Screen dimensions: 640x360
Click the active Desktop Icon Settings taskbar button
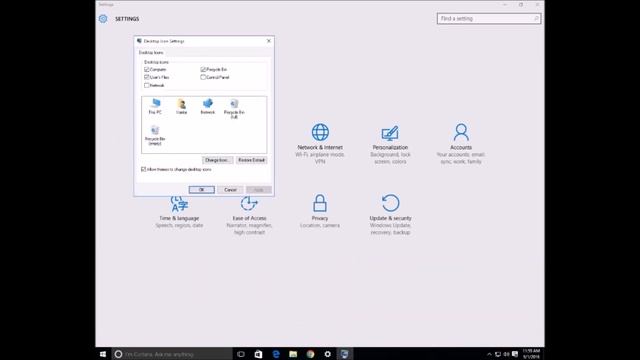[345, 354]
